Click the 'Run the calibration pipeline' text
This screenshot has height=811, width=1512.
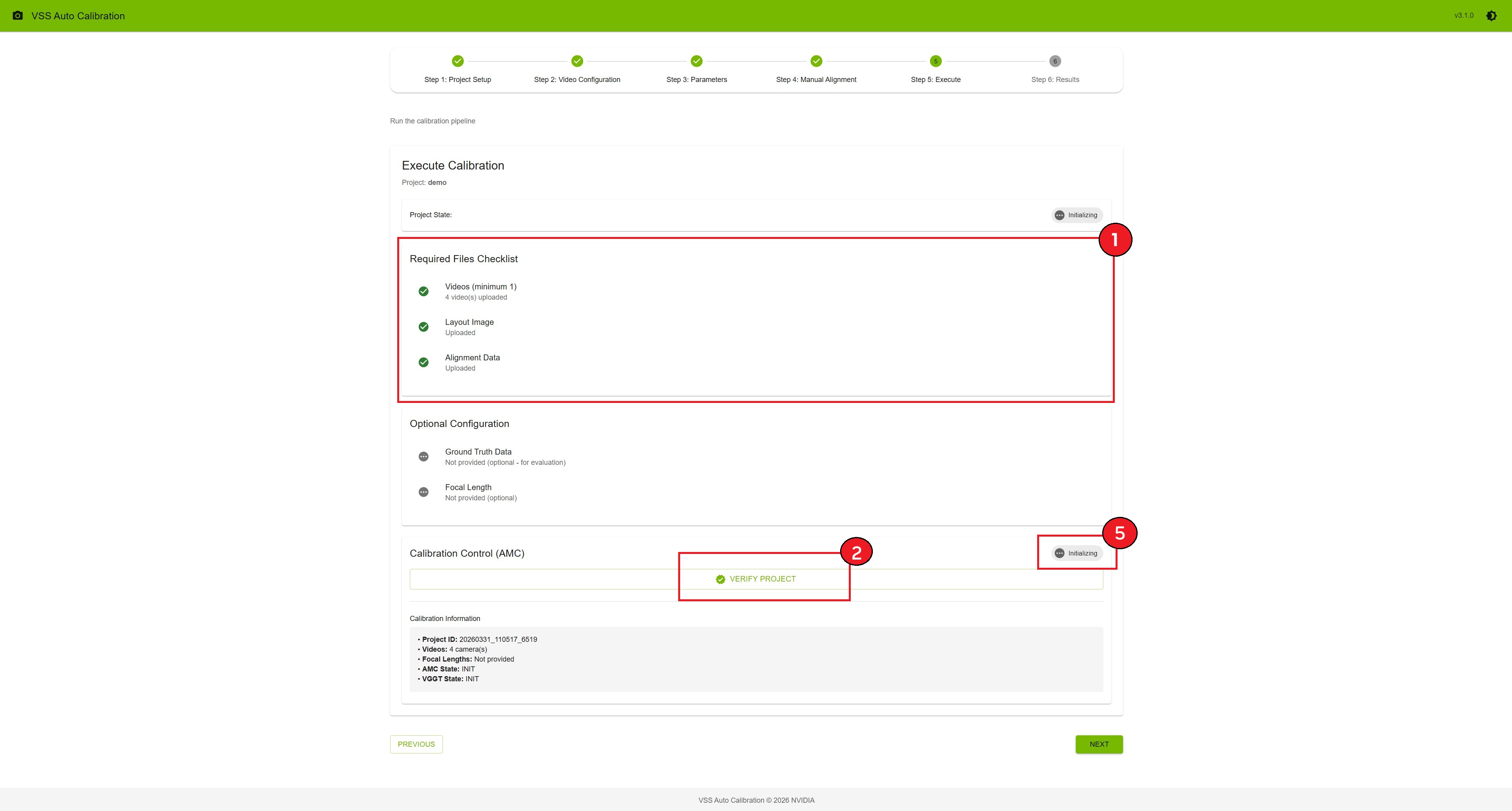pyautogui.click(x=433, y=121)
